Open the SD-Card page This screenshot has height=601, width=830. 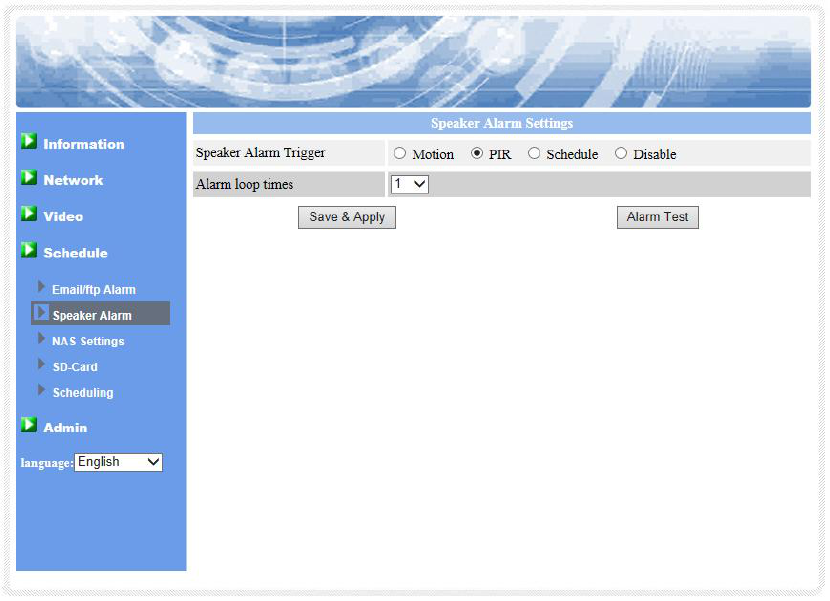point(75,367)
